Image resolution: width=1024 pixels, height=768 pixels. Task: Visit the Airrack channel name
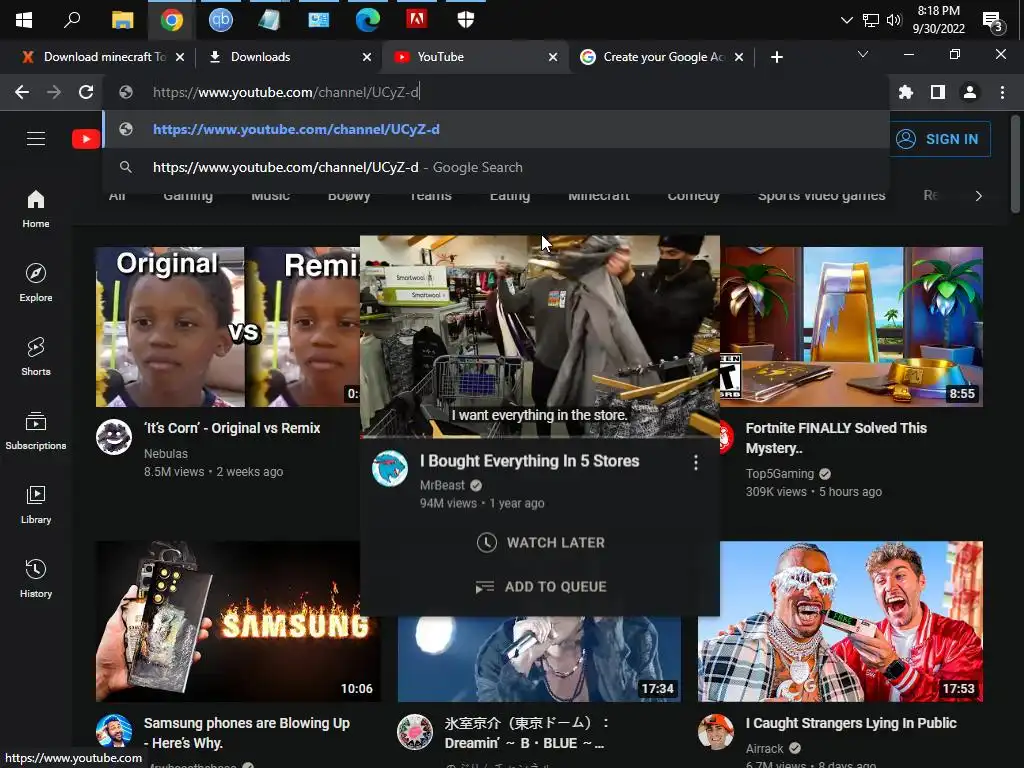pyautogui.click(x=764, y=748)
